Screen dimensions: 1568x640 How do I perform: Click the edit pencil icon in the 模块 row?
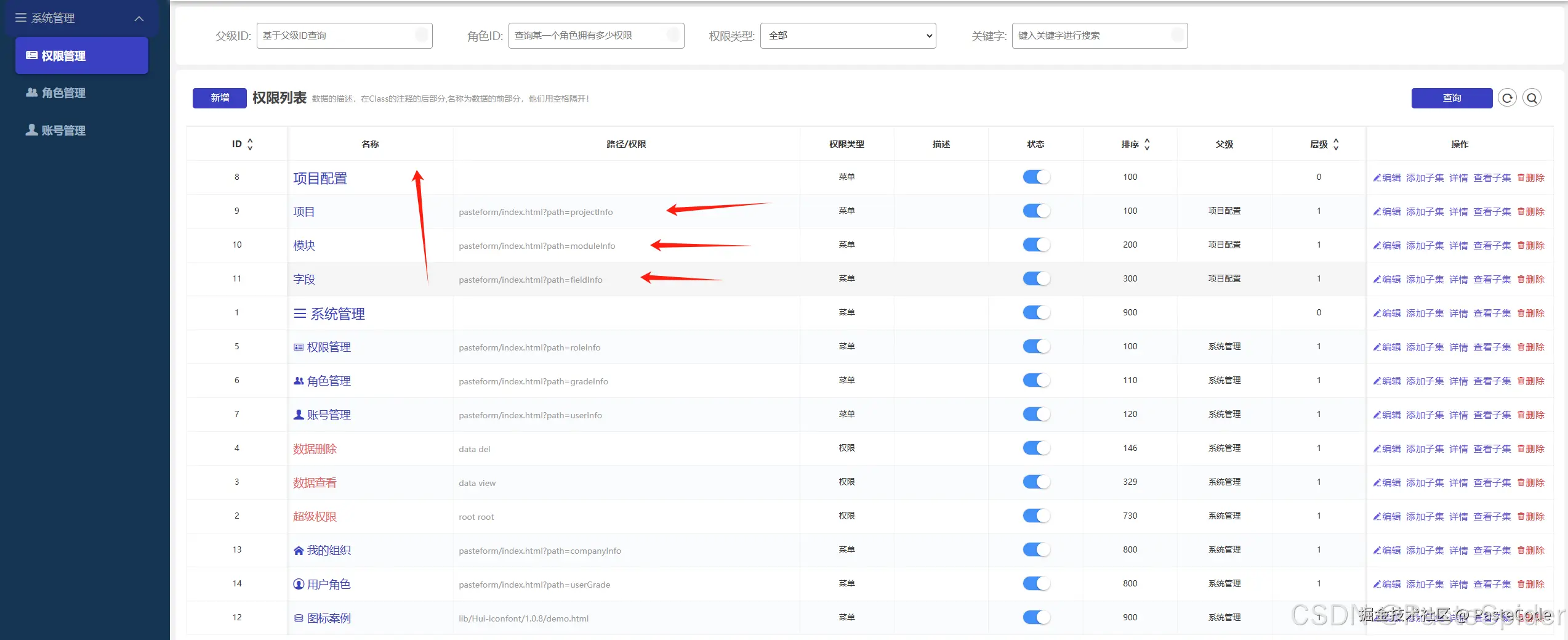pos(1377,246)
